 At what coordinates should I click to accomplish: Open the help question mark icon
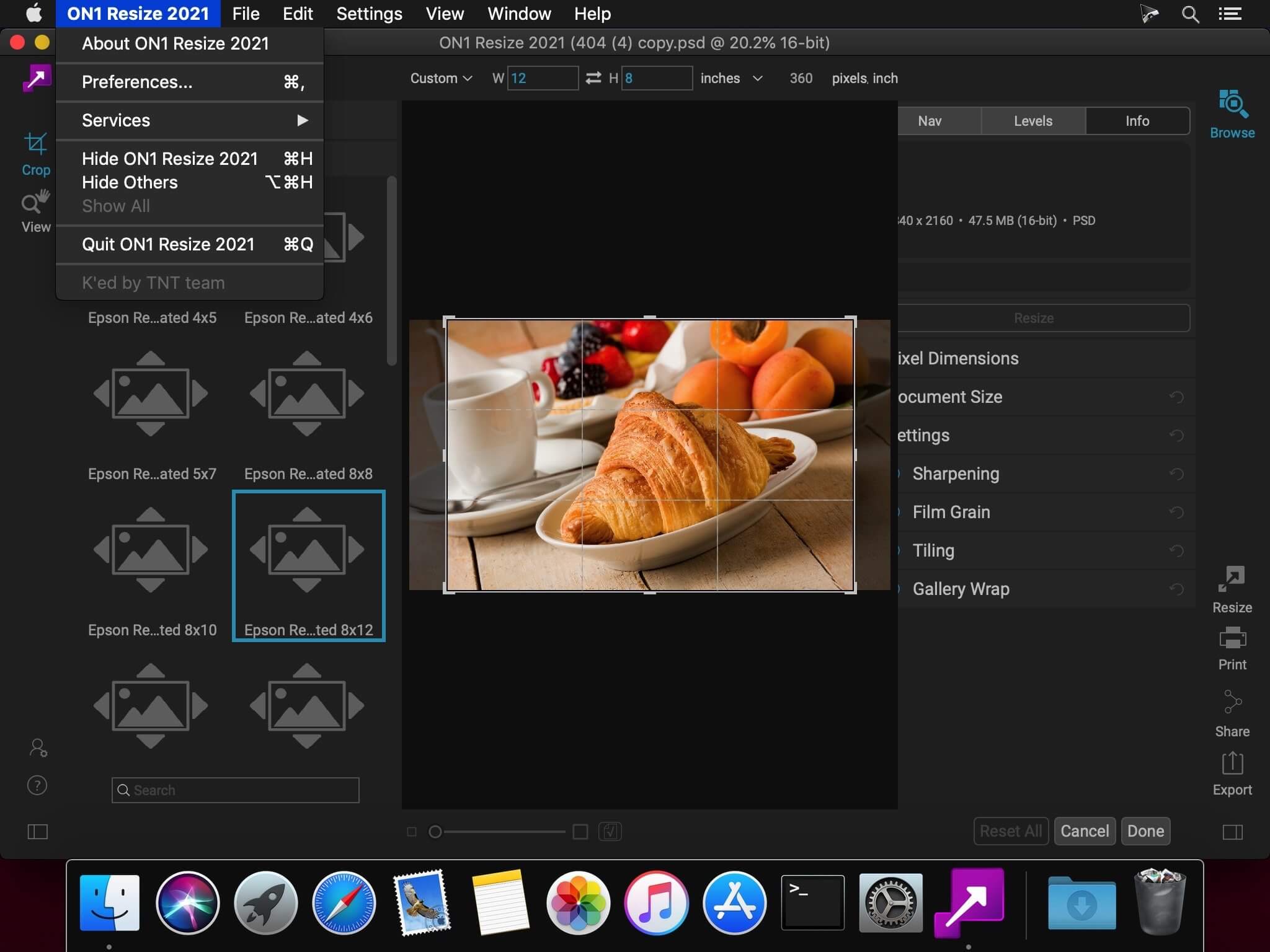(37, 785)
